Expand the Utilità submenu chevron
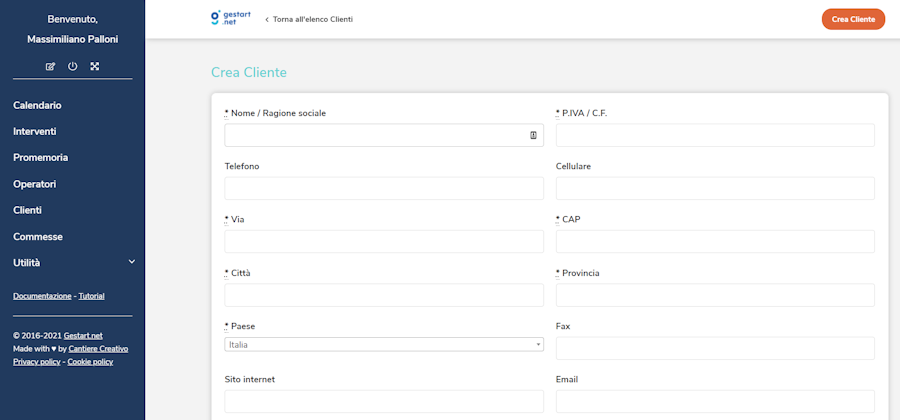Image resolution: width=900 pixels, height=420 pixels. click(x=132, y=262)
